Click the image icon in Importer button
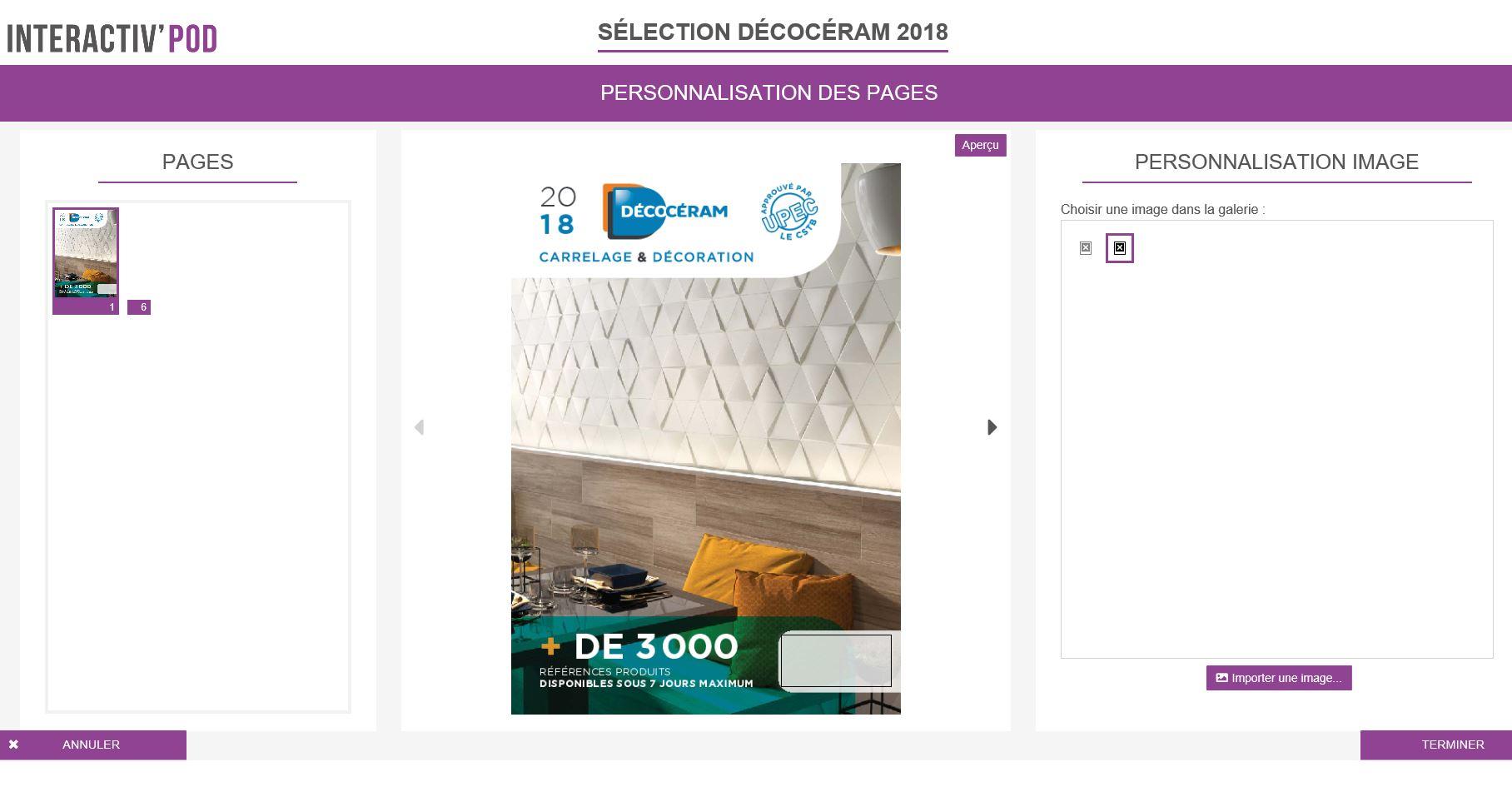The width and height of the screenshot is (1512, 787). pos(1222,678)
